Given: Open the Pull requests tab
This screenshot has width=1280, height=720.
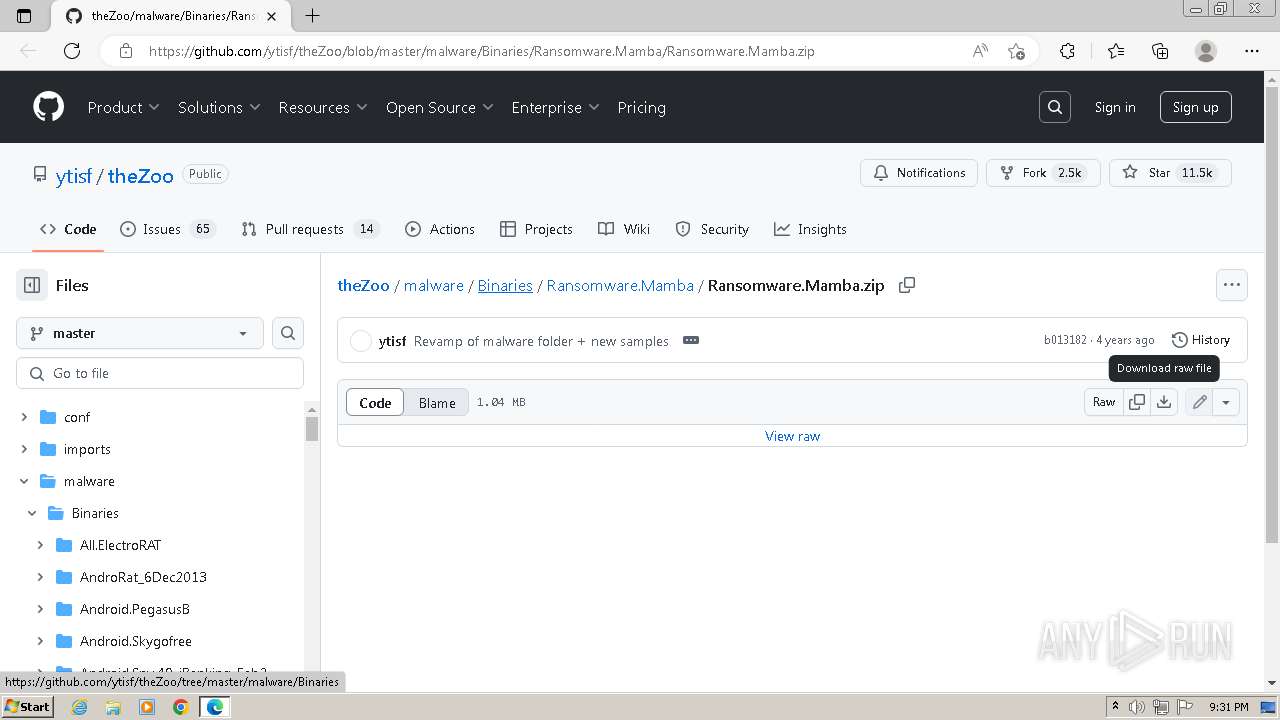Looking at the screenshot, I should 310,229.
